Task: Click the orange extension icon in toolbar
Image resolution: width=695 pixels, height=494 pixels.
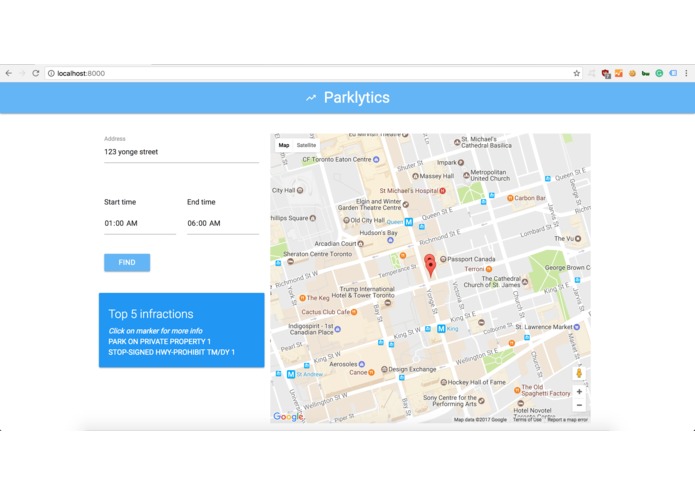Action: click(619, 73)
